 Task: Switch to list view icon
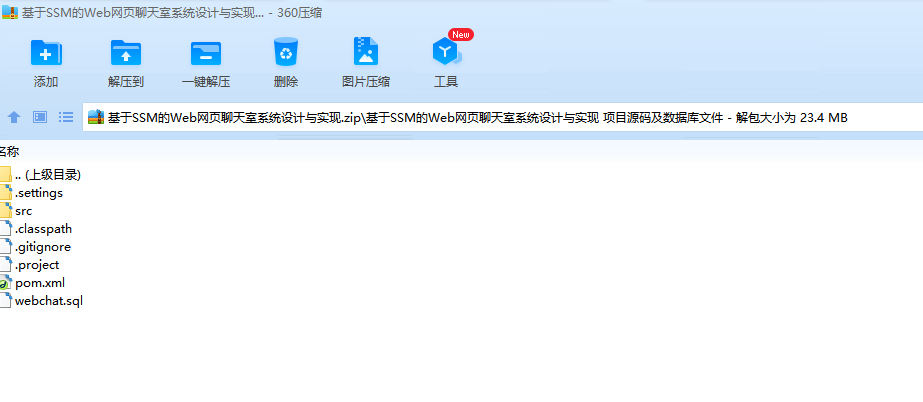pos(66,117)
